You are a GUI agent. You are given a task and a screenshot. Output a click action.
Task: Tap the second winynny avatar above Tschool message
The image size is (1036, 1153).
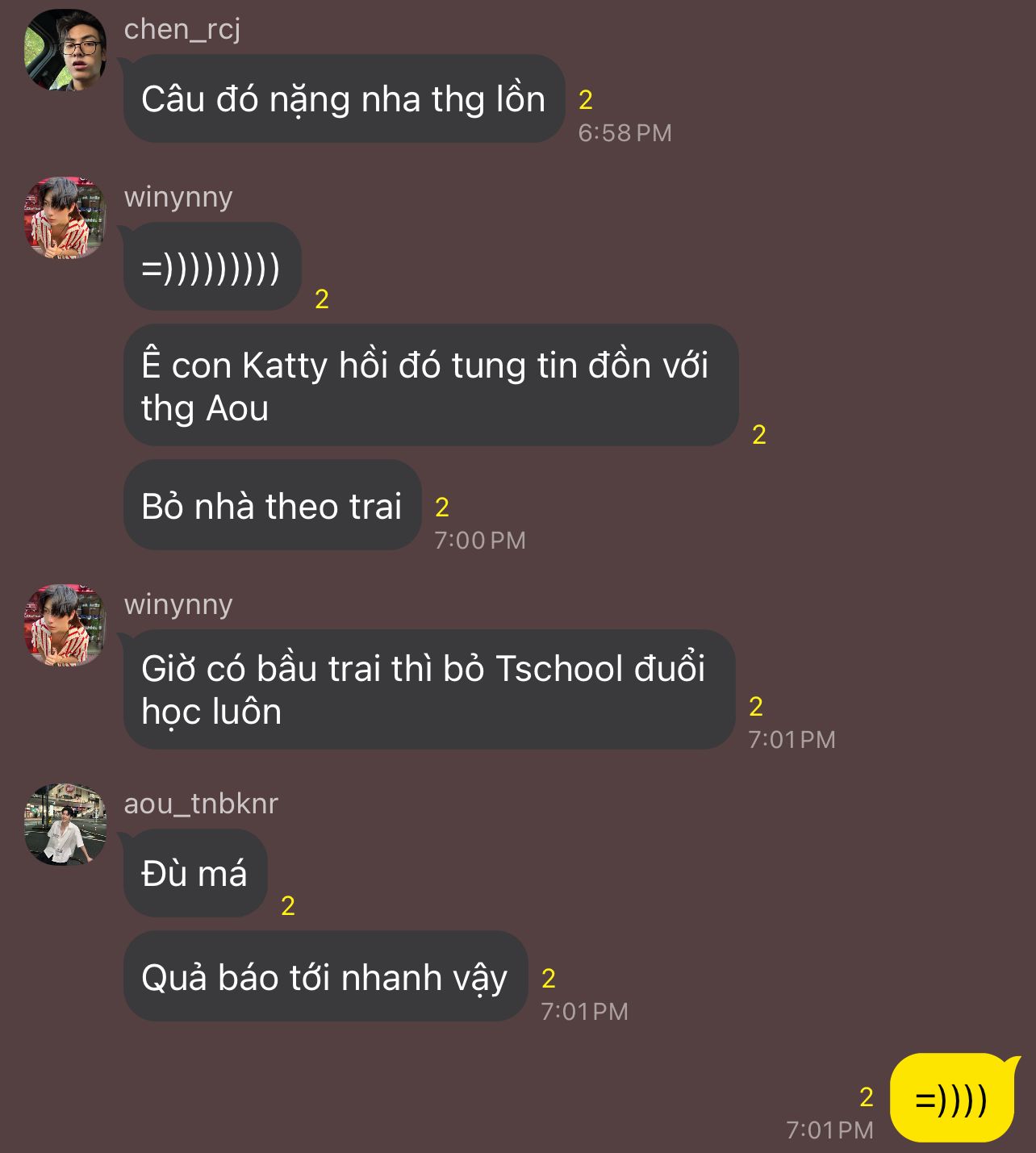[65, 625]
